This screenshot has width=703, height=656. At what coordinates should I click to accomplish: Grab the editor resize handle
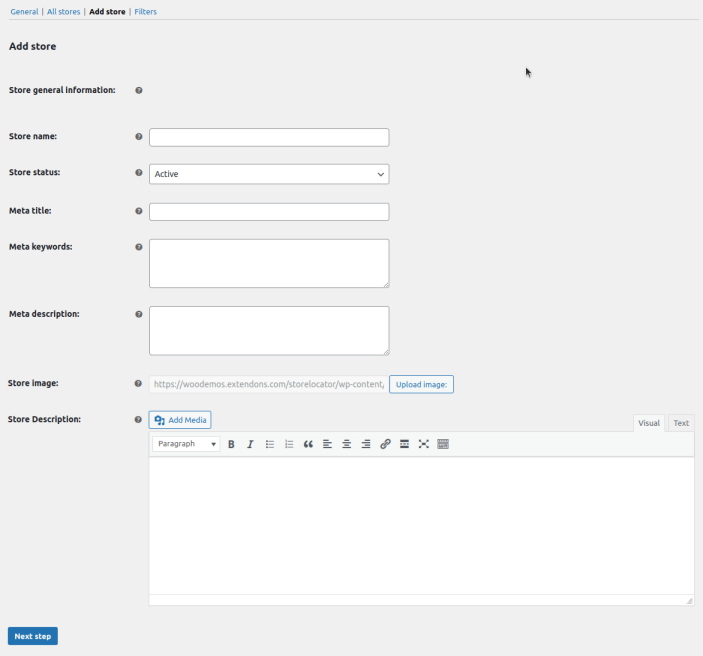pos(690,601)
